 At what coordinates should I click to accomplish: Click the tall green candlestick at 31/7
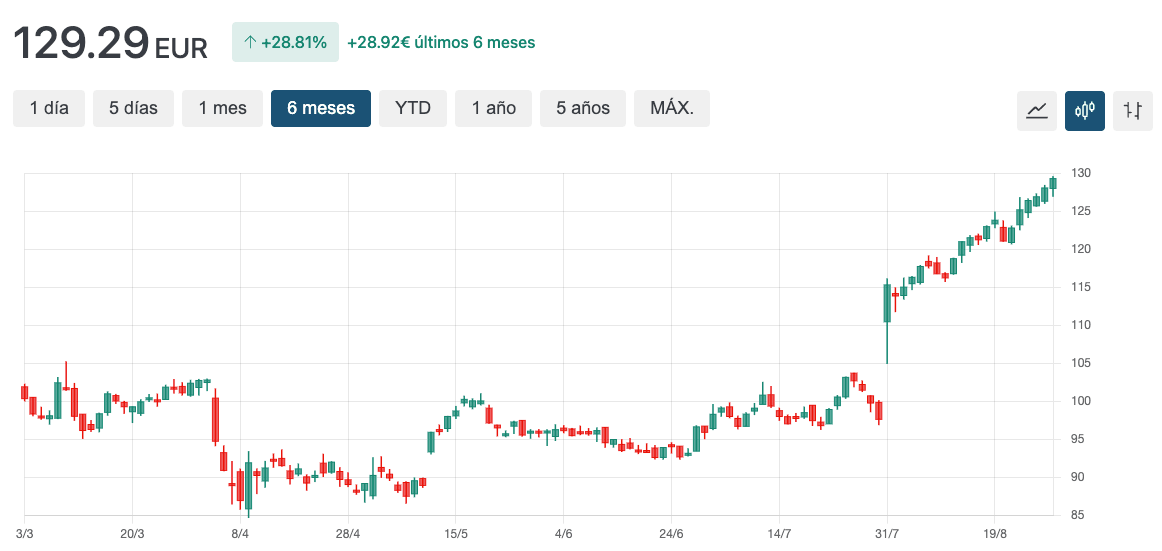(x=887, y=303)
